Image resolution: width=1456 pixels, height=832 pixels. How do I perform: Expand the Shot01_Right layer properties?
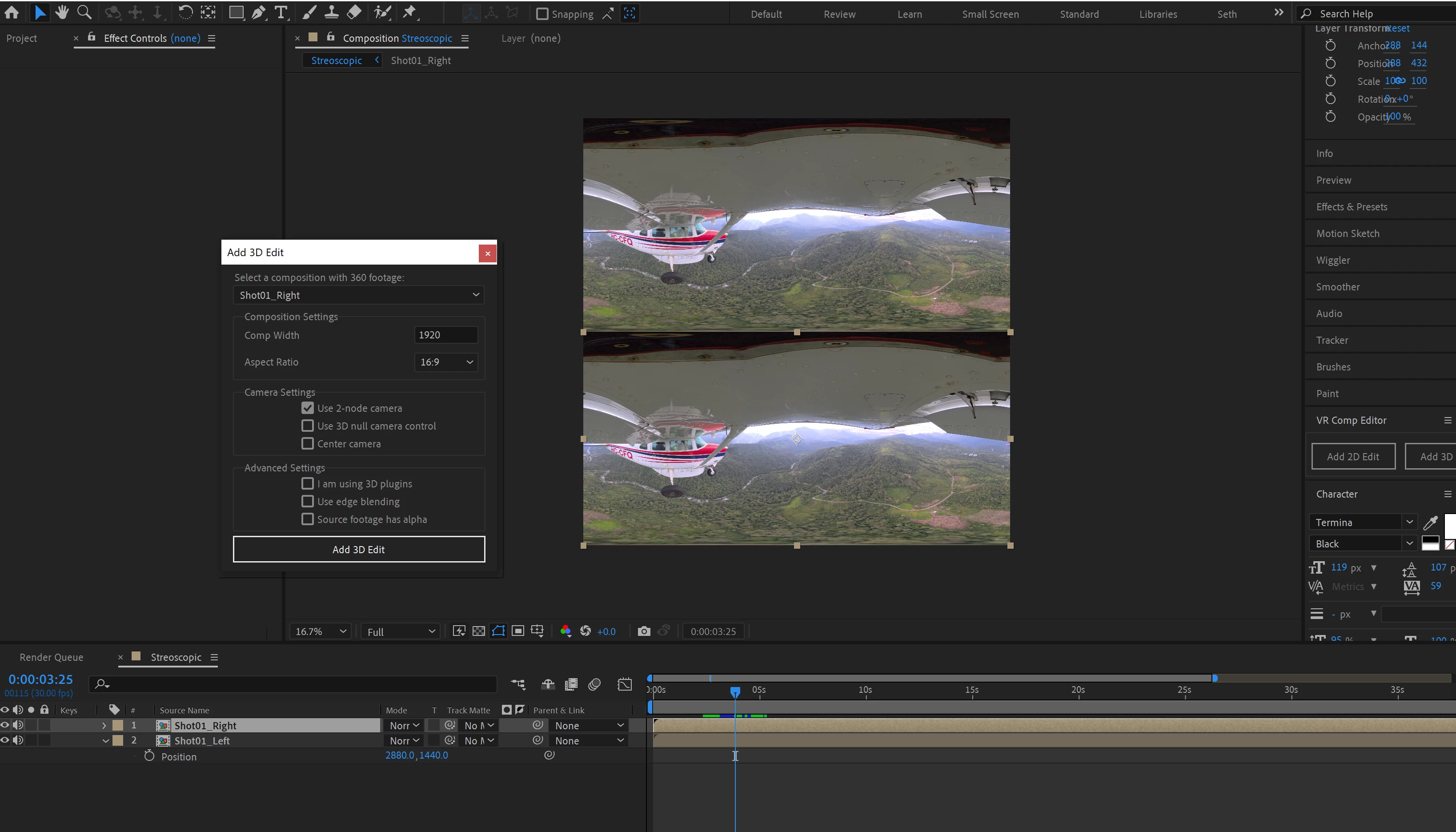tap(104, 725)
